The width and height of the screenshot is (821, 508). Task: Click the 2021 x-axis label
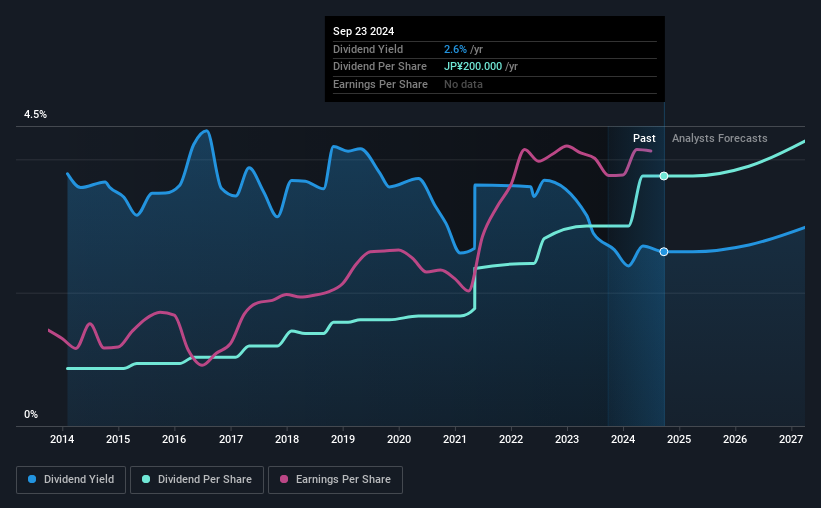454,439
